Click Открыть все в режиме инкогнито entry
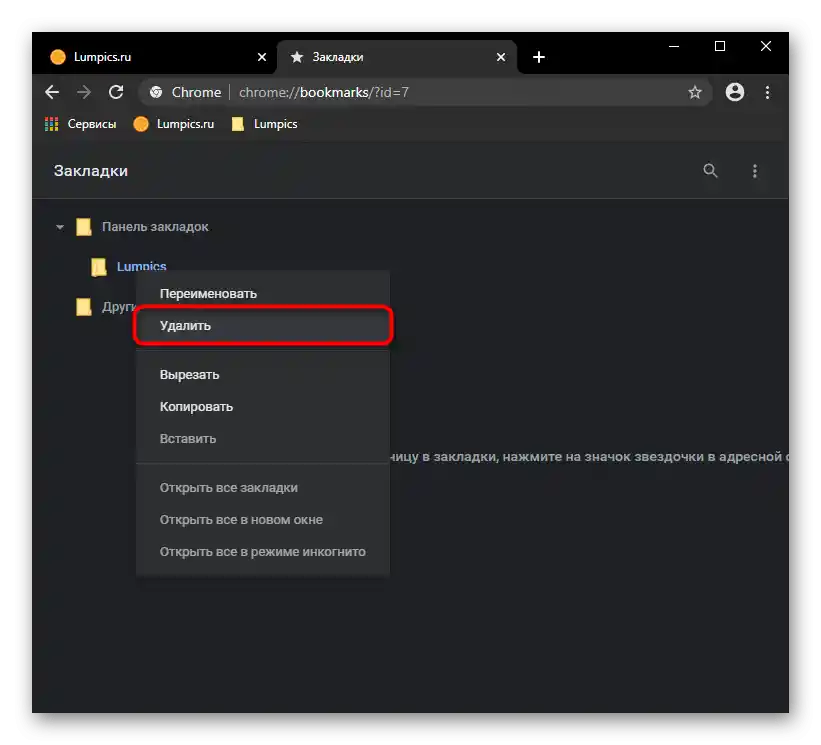821x745 pixels. 263,552
